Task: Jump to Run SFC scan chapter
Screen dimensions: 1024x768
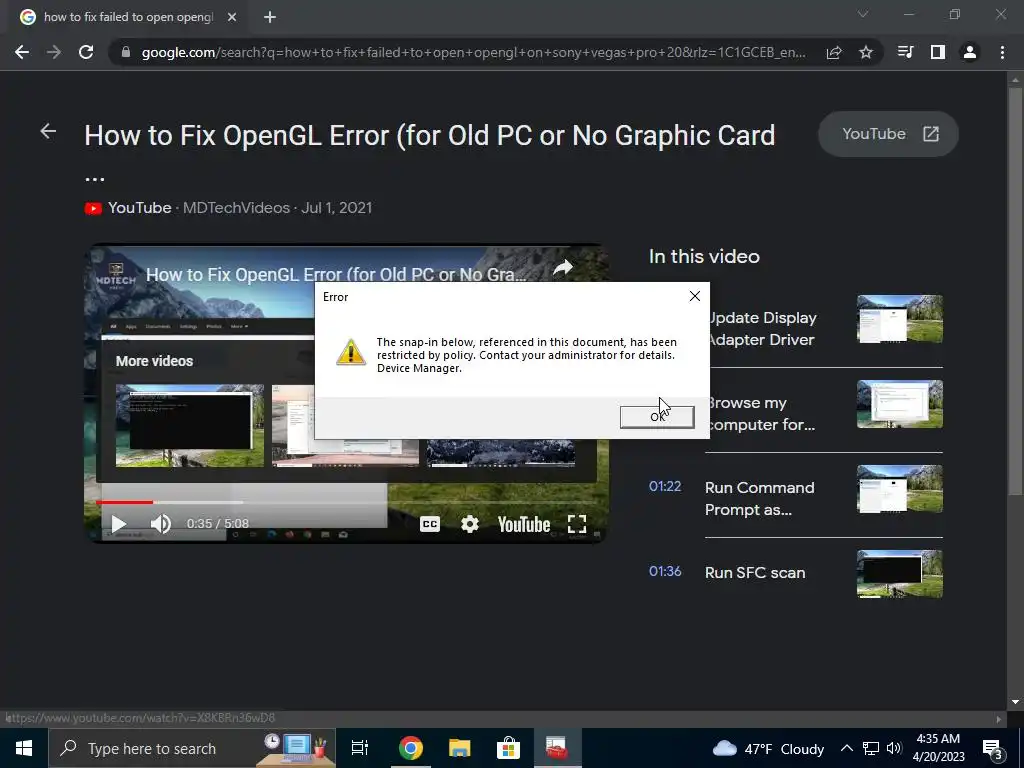Action: tap(755, 573)
